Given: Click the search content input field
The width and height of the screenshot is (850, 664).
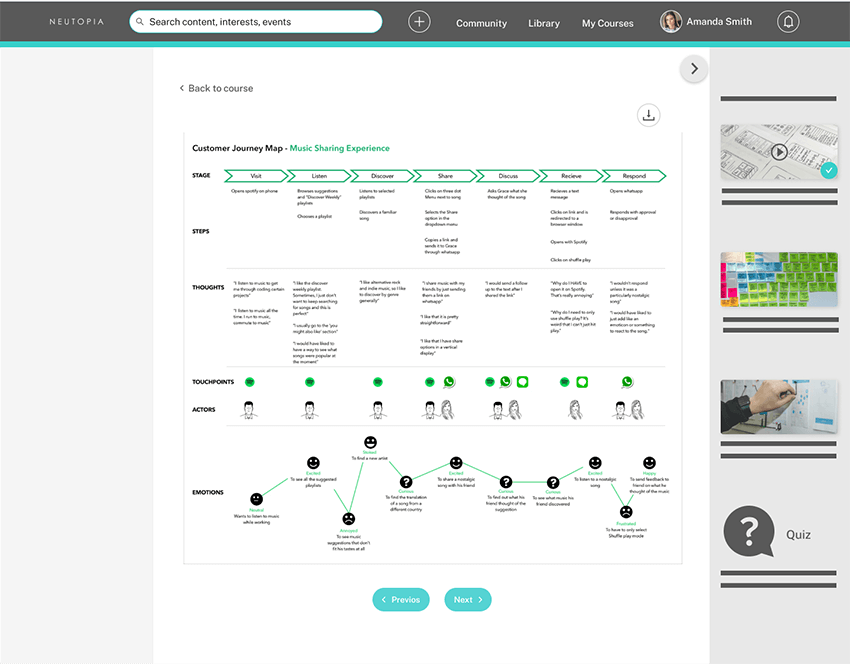Looking at the screenshot, I should 260,22.
